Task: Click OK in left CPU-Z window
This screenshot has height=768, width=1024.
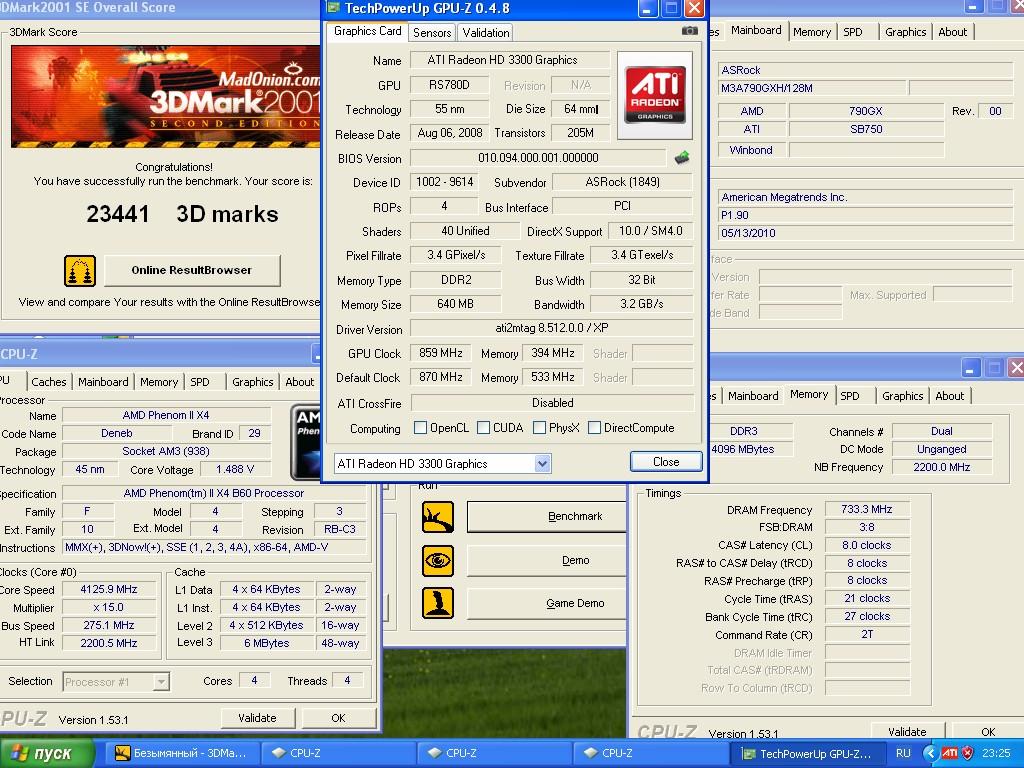Action: [338, 718]
